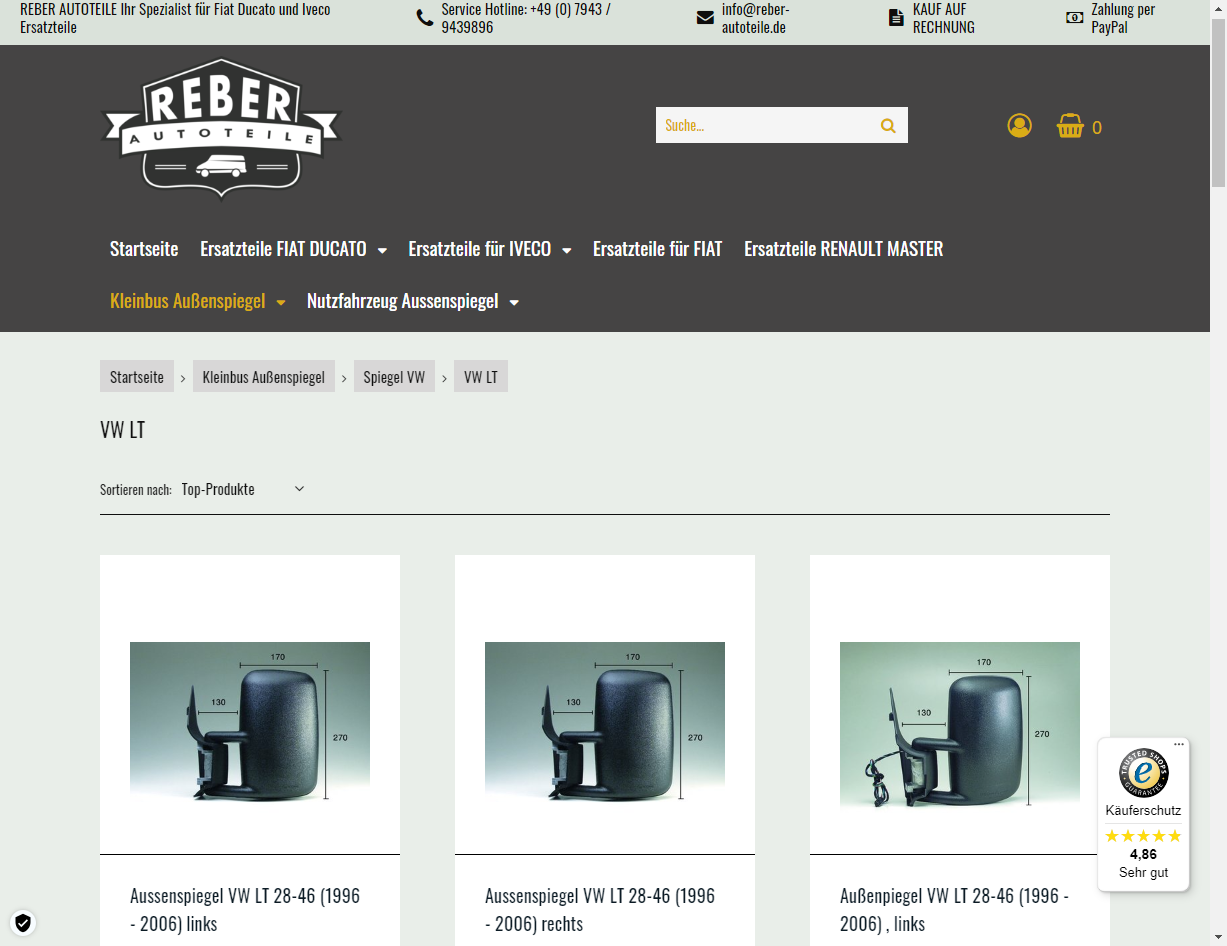
Task: Click the invoice document icon
Action: click(x=896, y=18)
